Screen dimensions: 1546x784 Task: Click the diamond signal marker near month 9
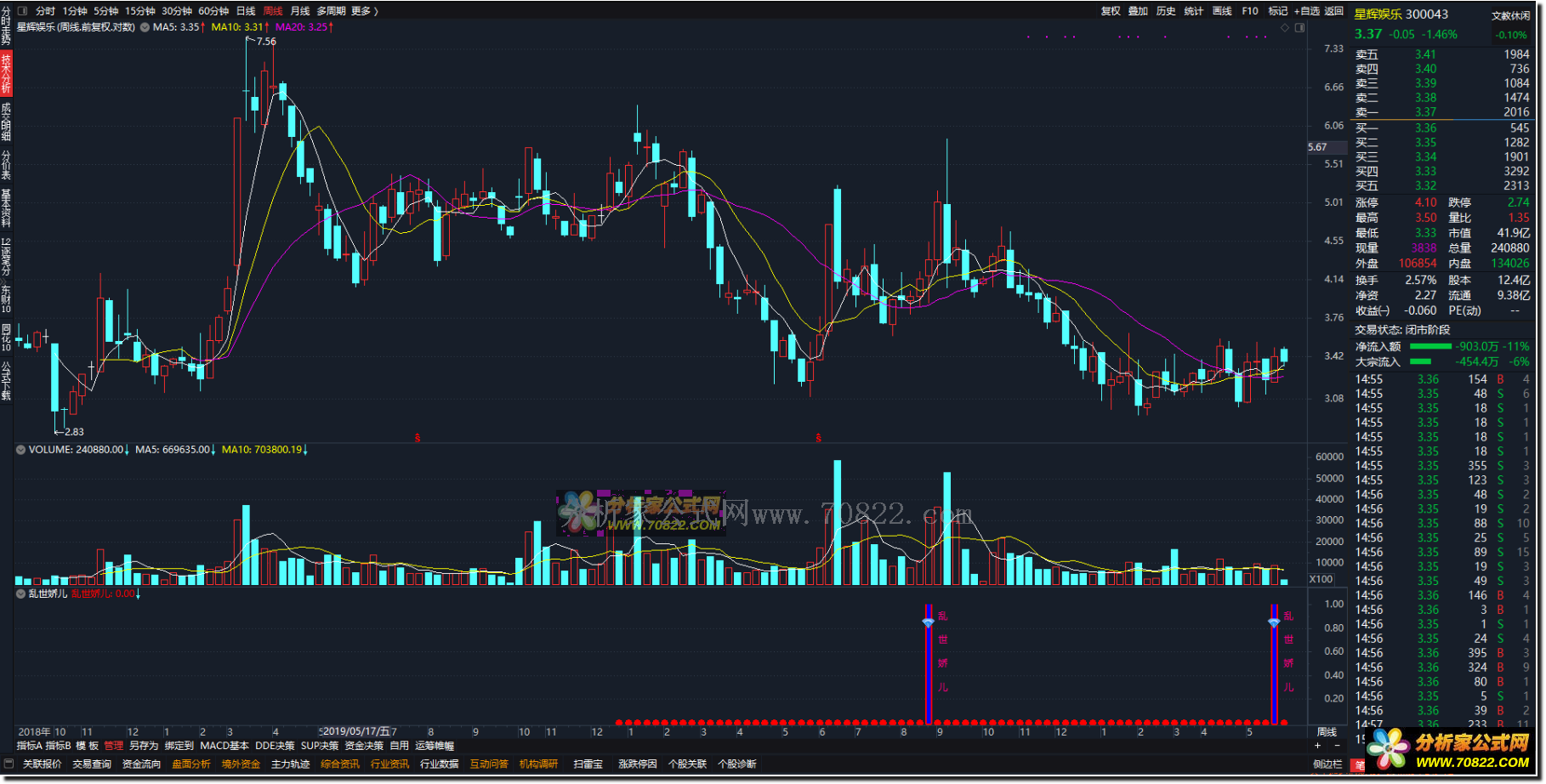[928, 623]
